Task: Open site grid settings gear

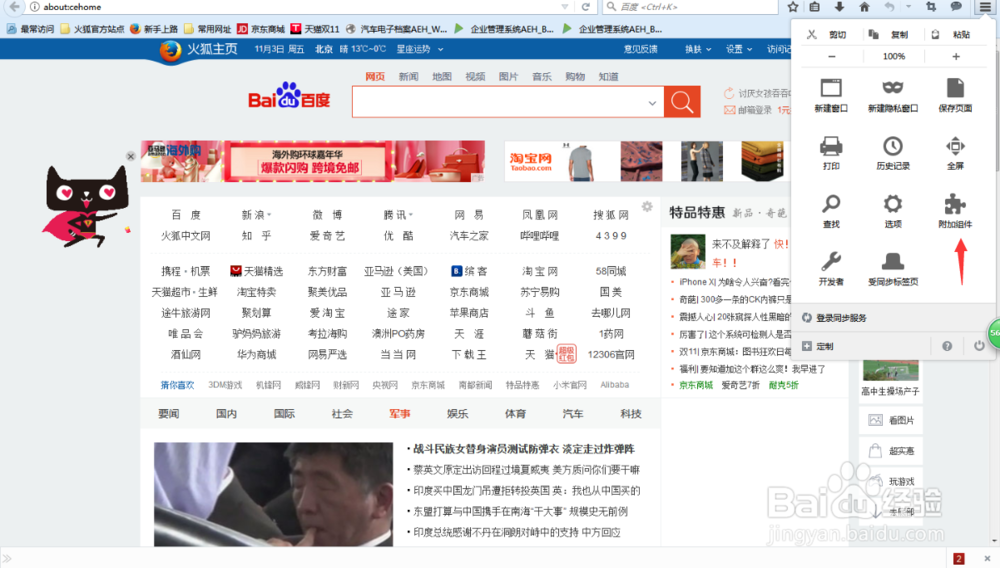Action: (647, 207)
